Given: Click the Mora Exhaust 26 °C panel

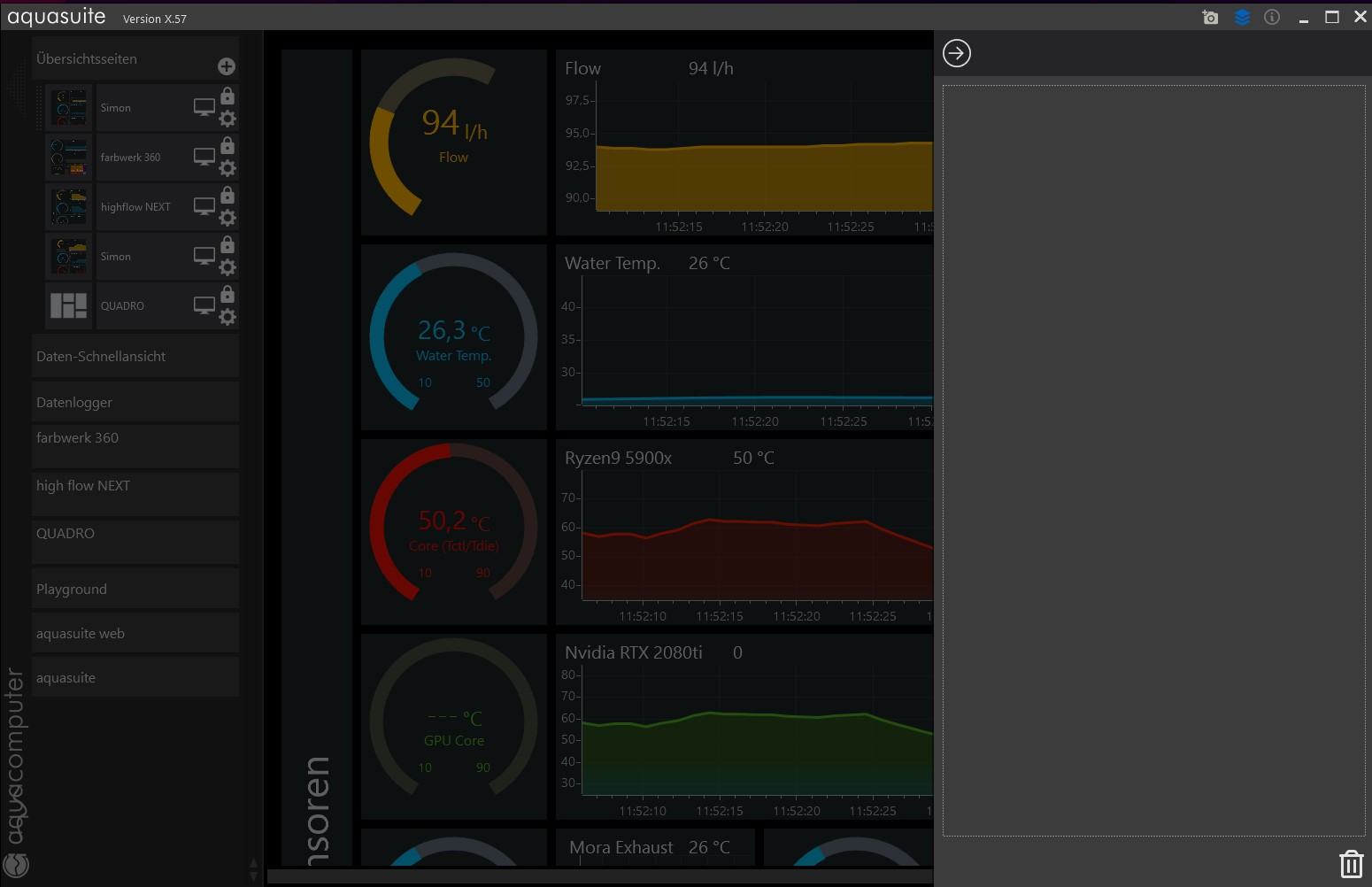Looking at the screenshot, I should coord(655,847).
